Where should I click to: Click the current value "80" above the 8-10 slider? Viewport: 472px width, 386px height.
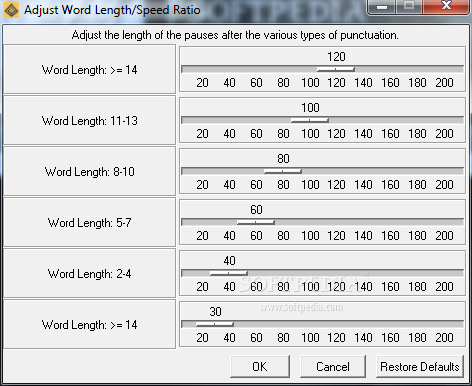(x=283, y=159)
